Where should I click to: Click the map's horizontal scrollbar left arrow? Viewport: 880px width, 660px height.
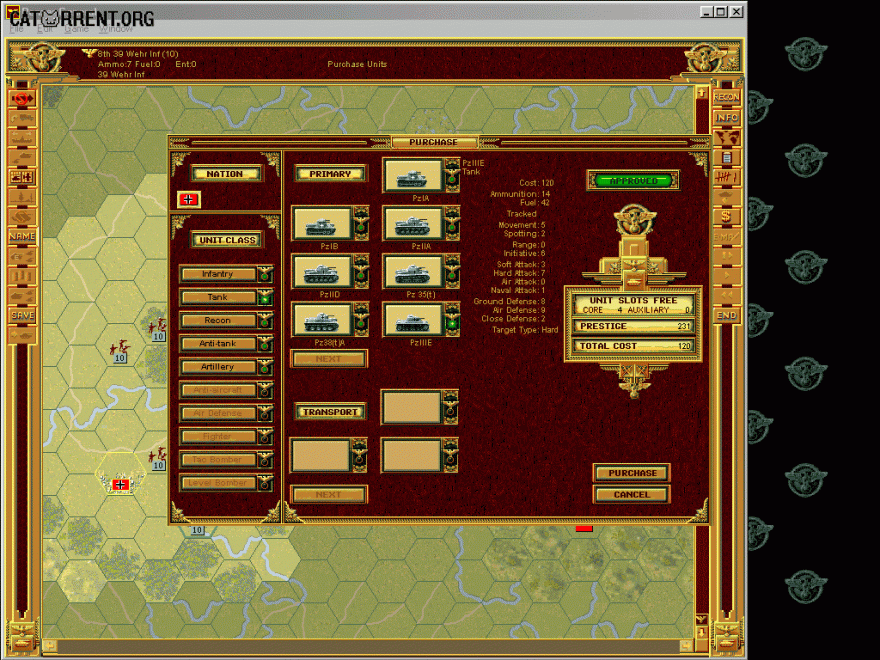49,646
